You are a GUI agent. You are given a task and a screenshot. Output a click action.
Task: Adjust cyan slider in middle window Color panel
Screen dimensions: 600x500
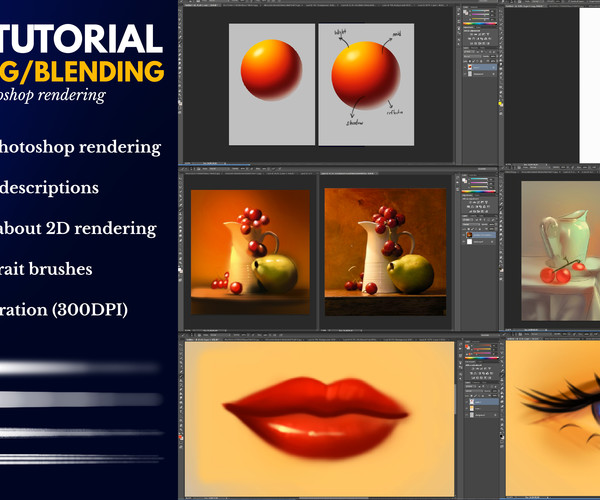tap(479, 179)
